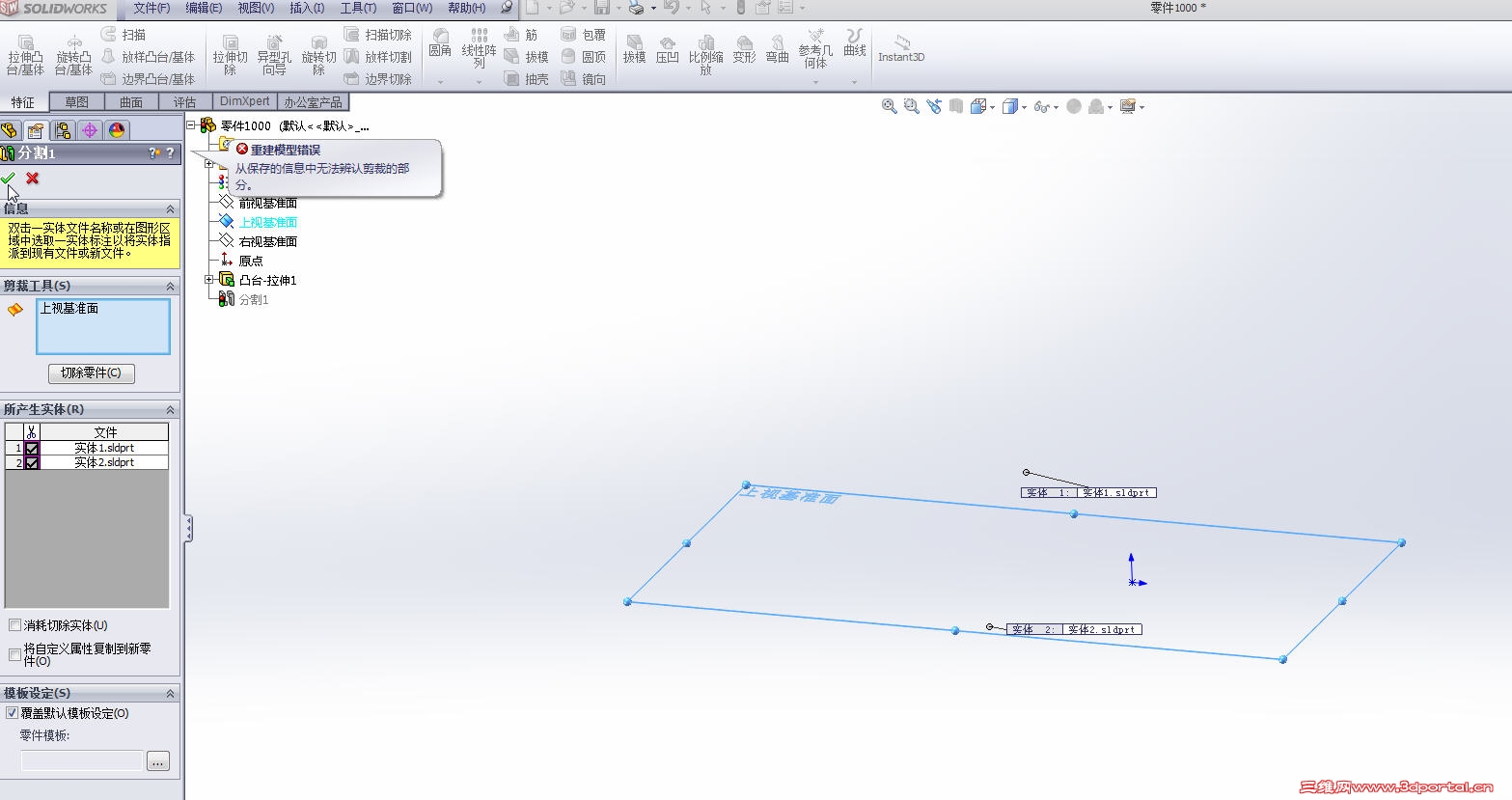
Task: Collapse the 所产生实体(R) section
Action: [x=171, y=409]
